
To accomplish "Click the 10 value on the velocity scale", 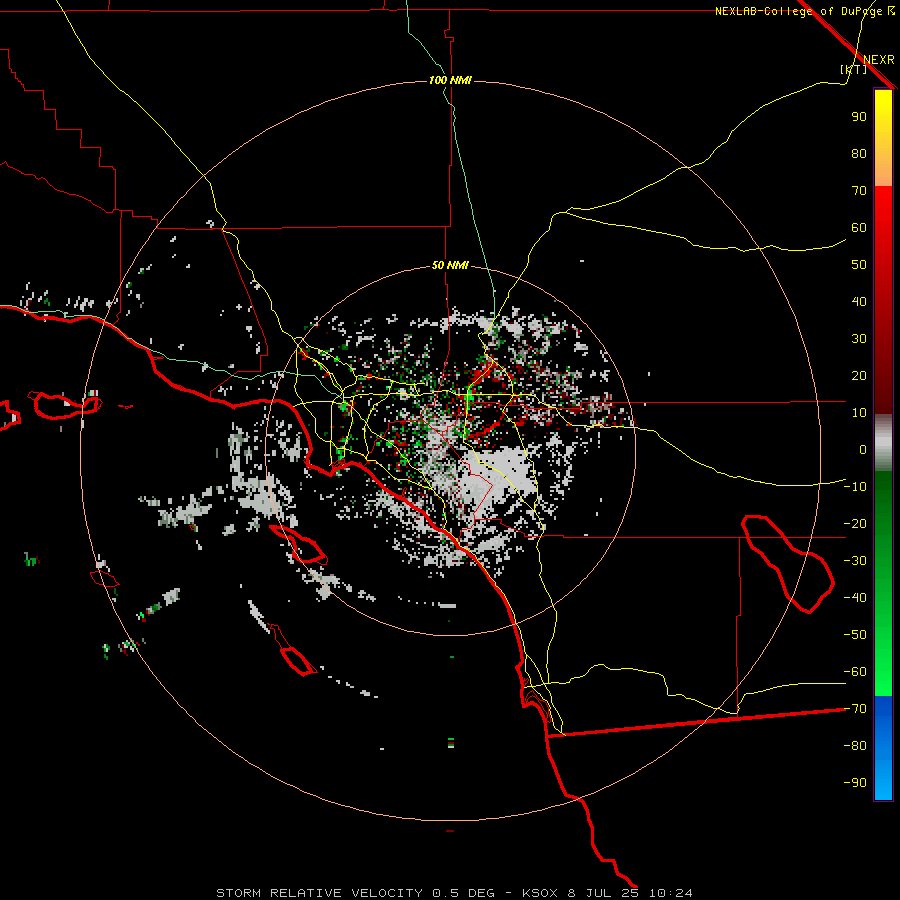I will coord(859,413).
